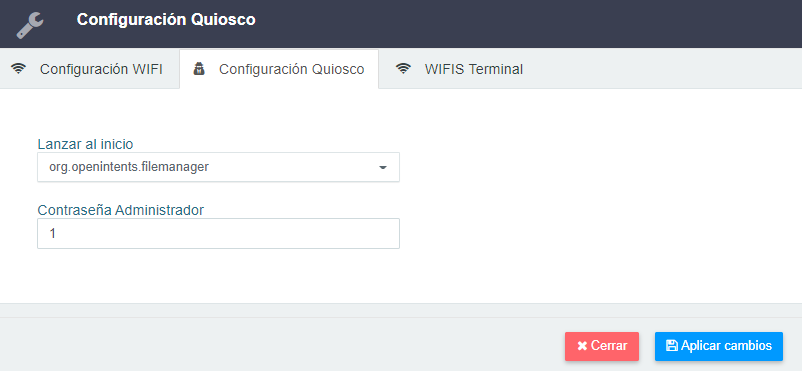Image resolution: width=802 pixels, height=371 pixels.
Task: Save settings with Aplicar cambios button
Action: point(719,346)
